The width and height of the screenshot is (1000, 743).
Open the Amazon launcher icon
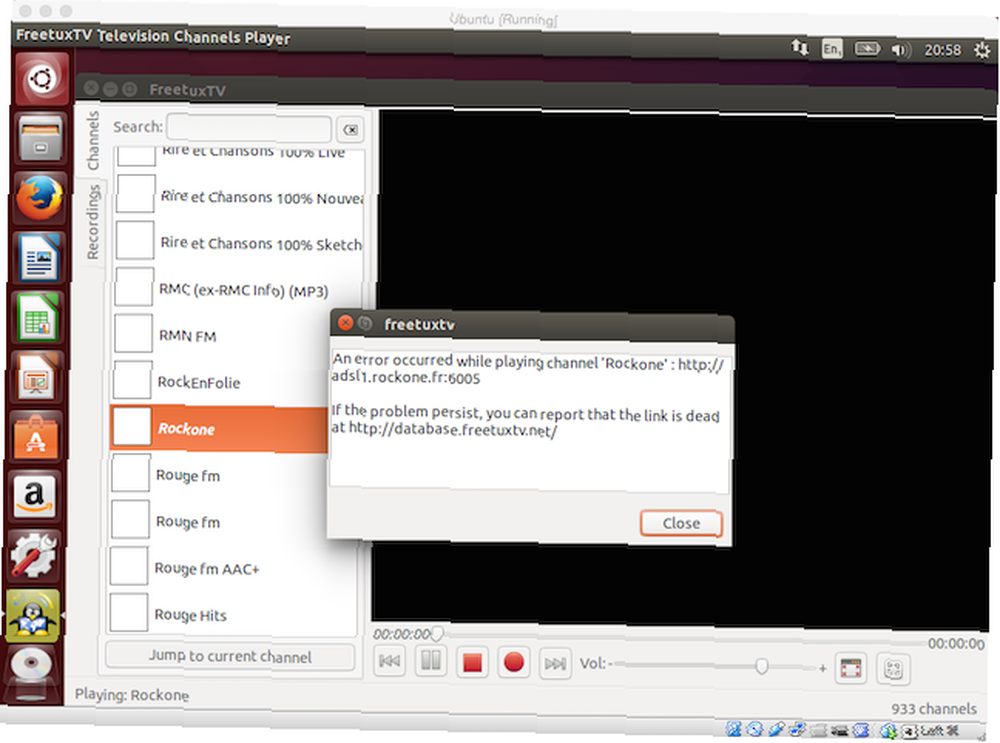click(34, 497)
